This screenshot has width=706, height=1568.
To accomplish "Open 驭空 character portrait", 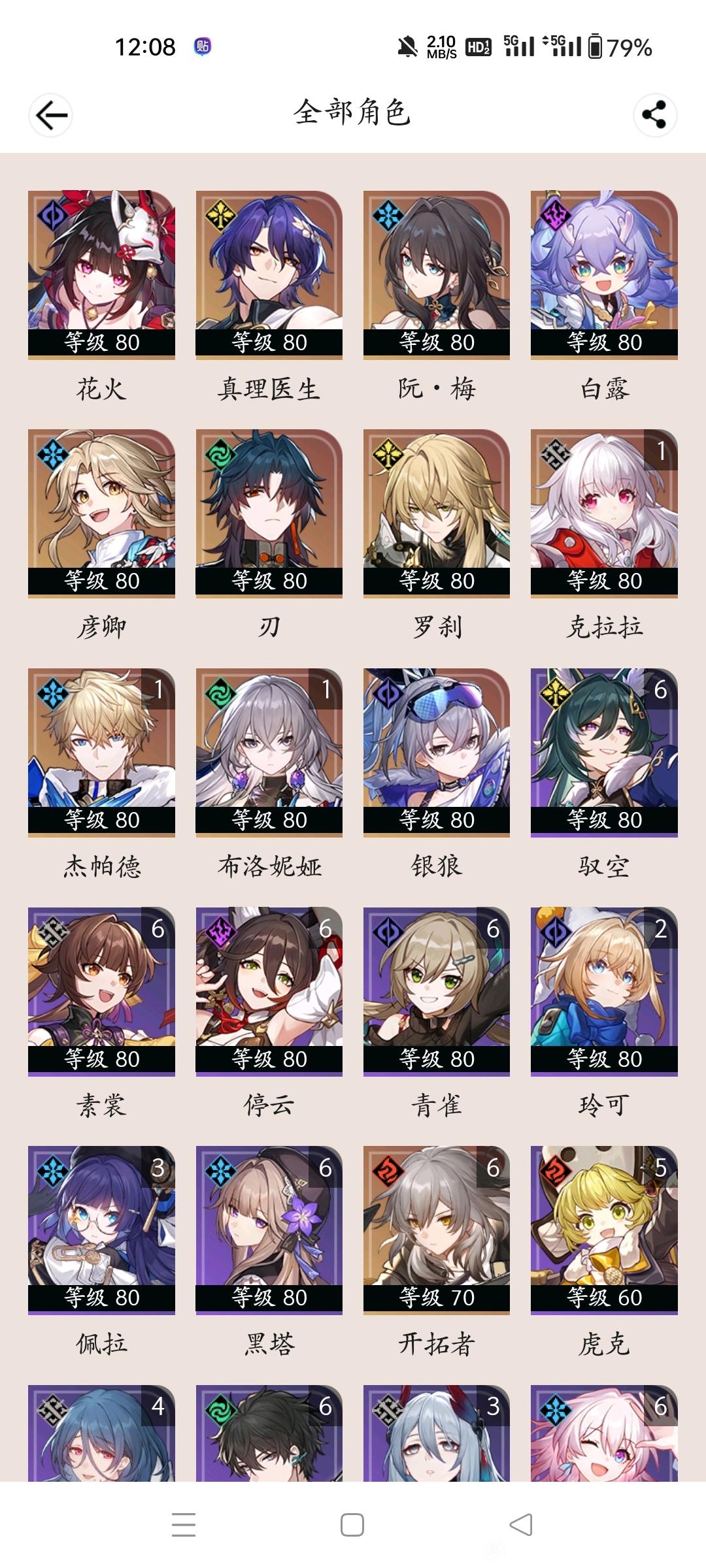I will (x=604, y=753).
